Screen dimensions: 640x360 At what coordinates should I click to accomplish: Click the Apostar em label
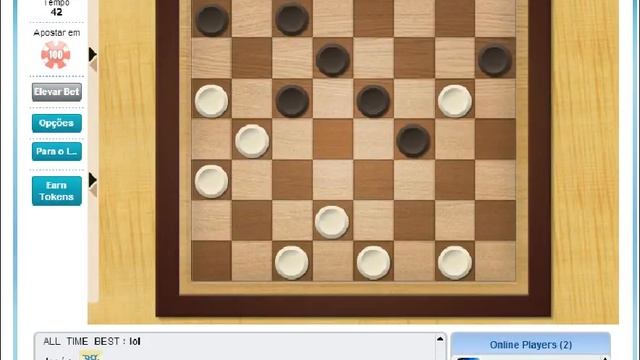tap(57, 33)
